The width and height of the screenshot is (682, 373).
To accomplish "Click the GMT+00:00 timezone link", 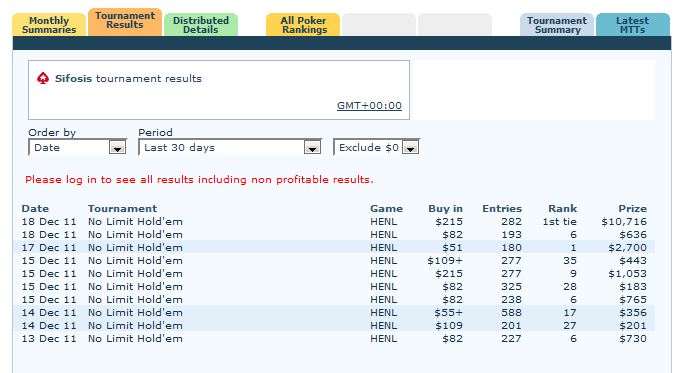I will coord(369,106).
